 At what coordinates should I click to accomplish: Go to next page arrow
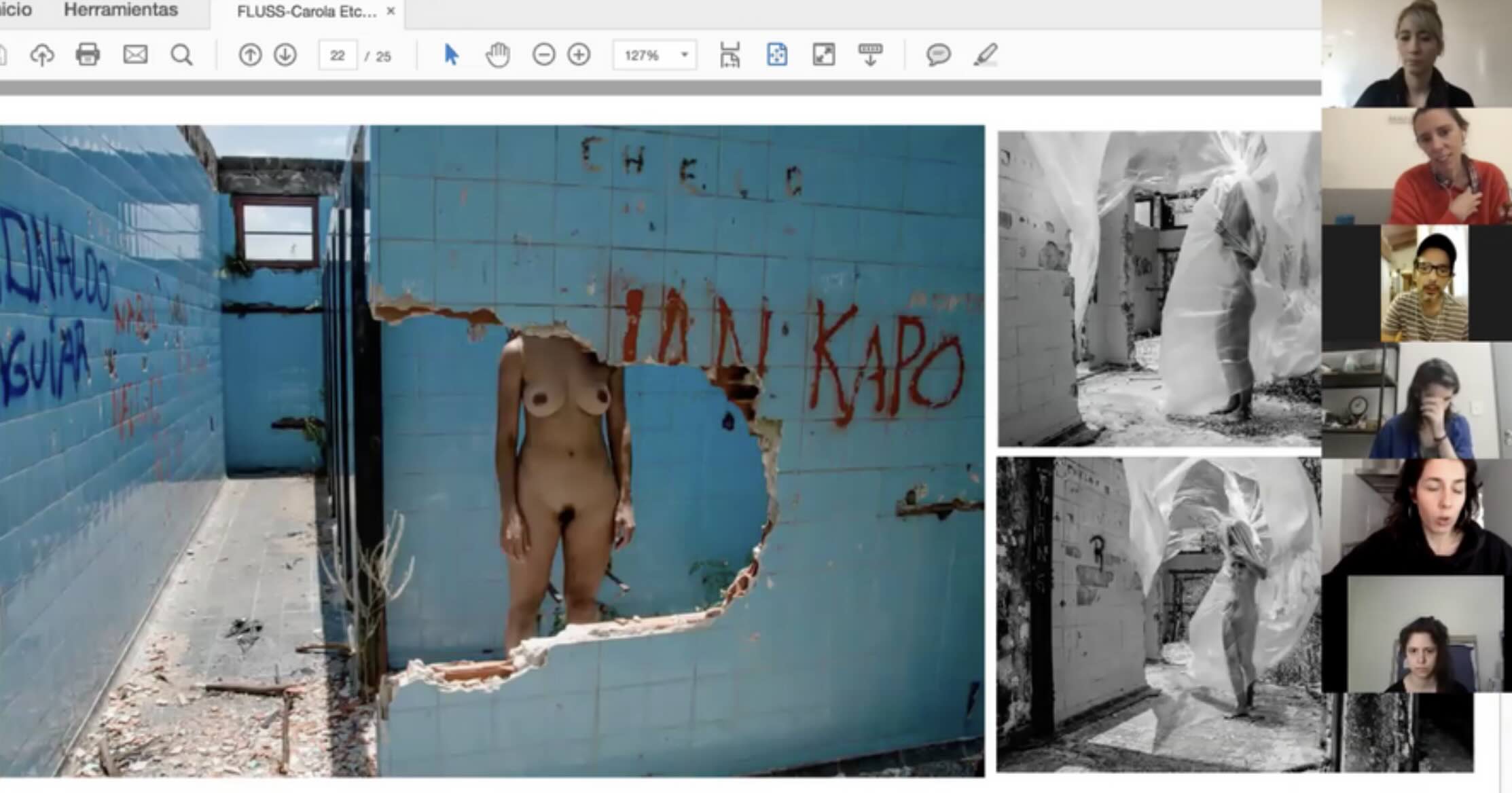point(285,55)
